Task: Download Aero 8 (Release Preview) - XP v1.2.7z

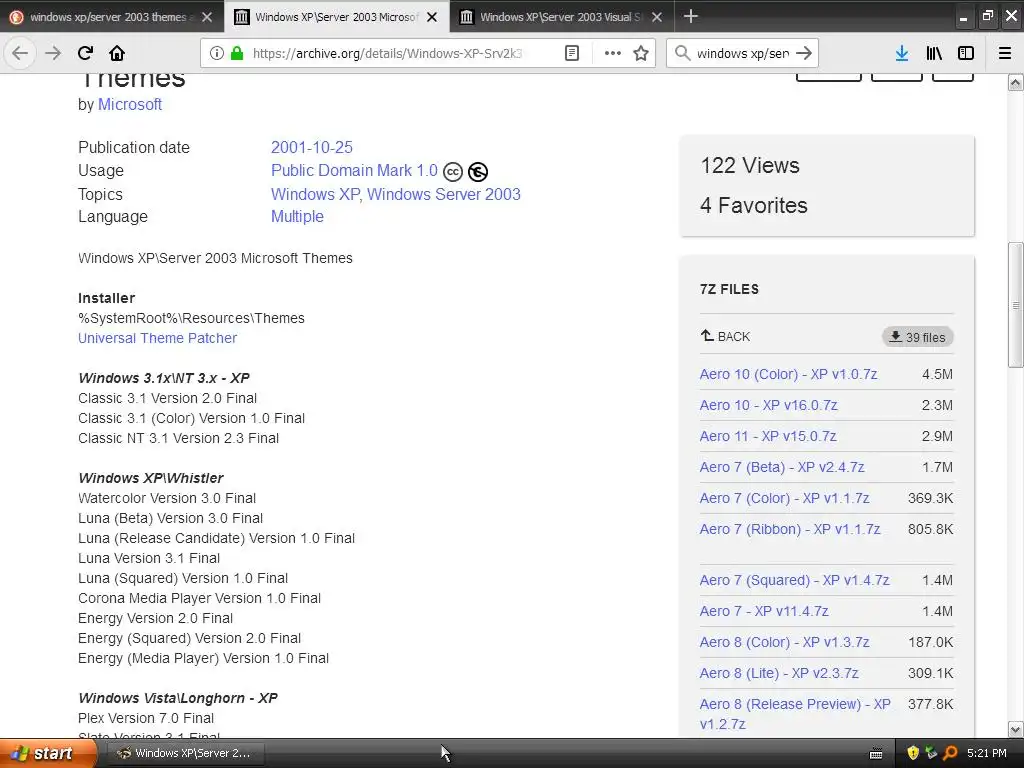Action: pyautogui.click(x=795, y=714)
